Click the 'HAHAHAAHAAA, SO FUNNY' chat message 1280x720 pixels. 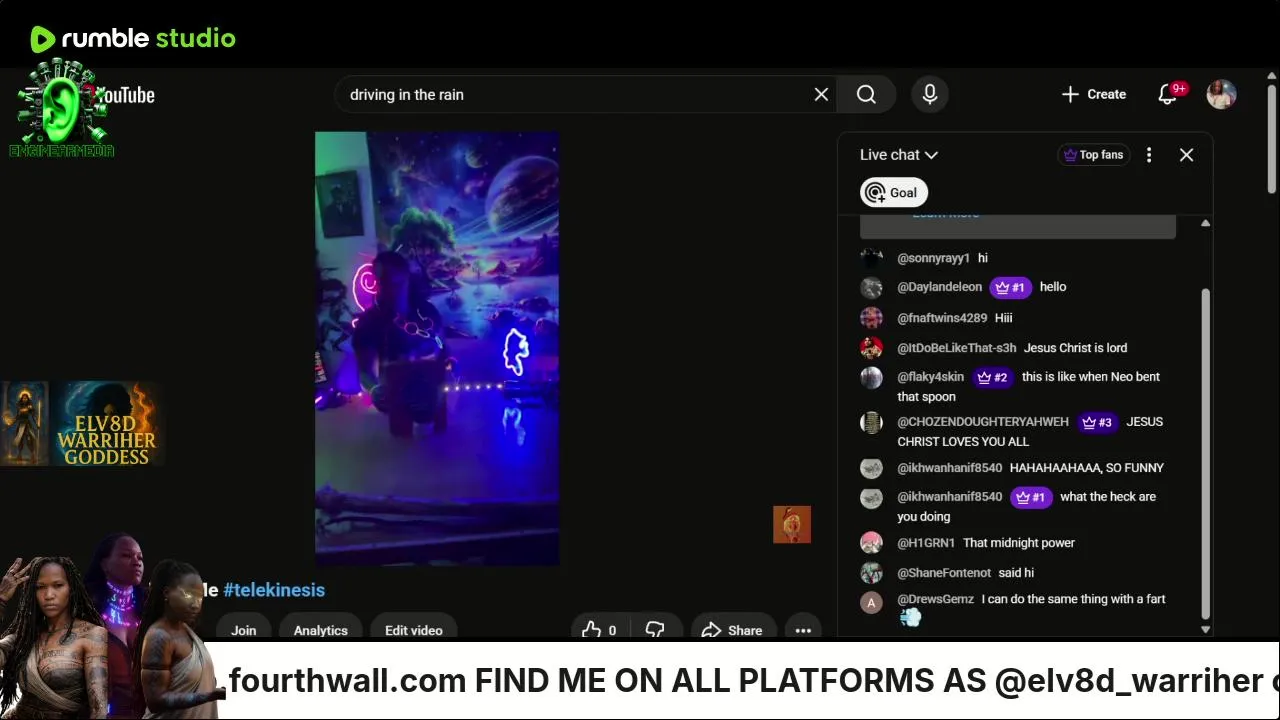[1087, 468]
